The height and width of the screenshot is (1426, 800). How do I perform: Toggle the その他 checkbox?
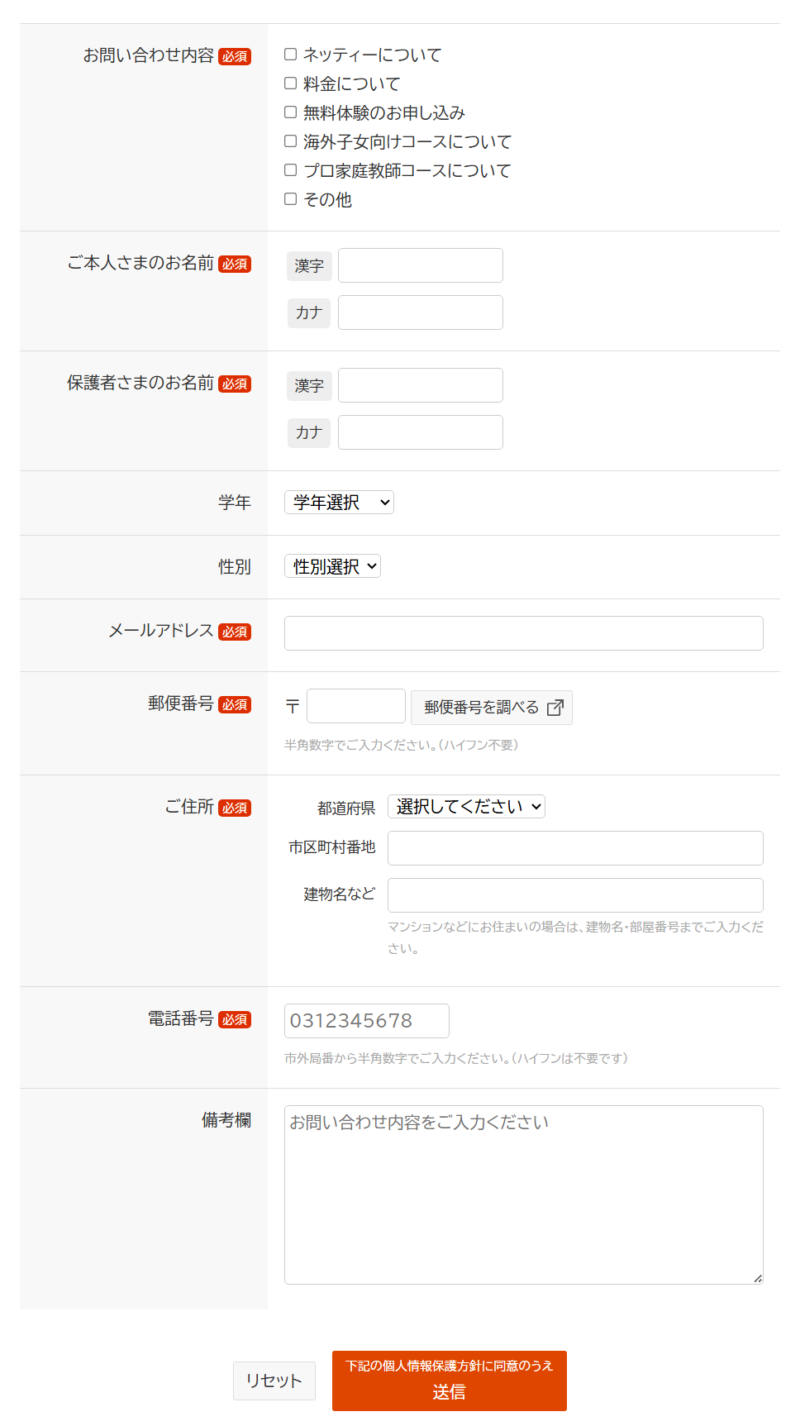click(291, 200)
